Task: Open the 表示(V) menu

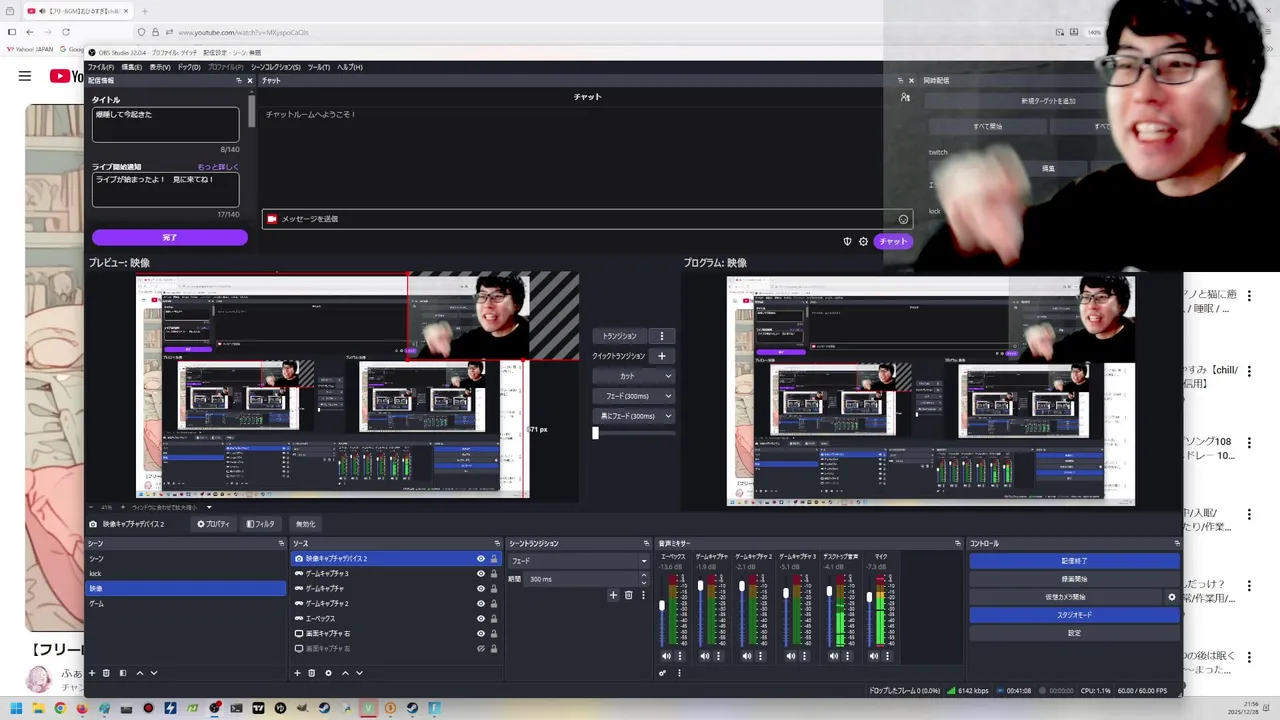Action: pos(160,67)
